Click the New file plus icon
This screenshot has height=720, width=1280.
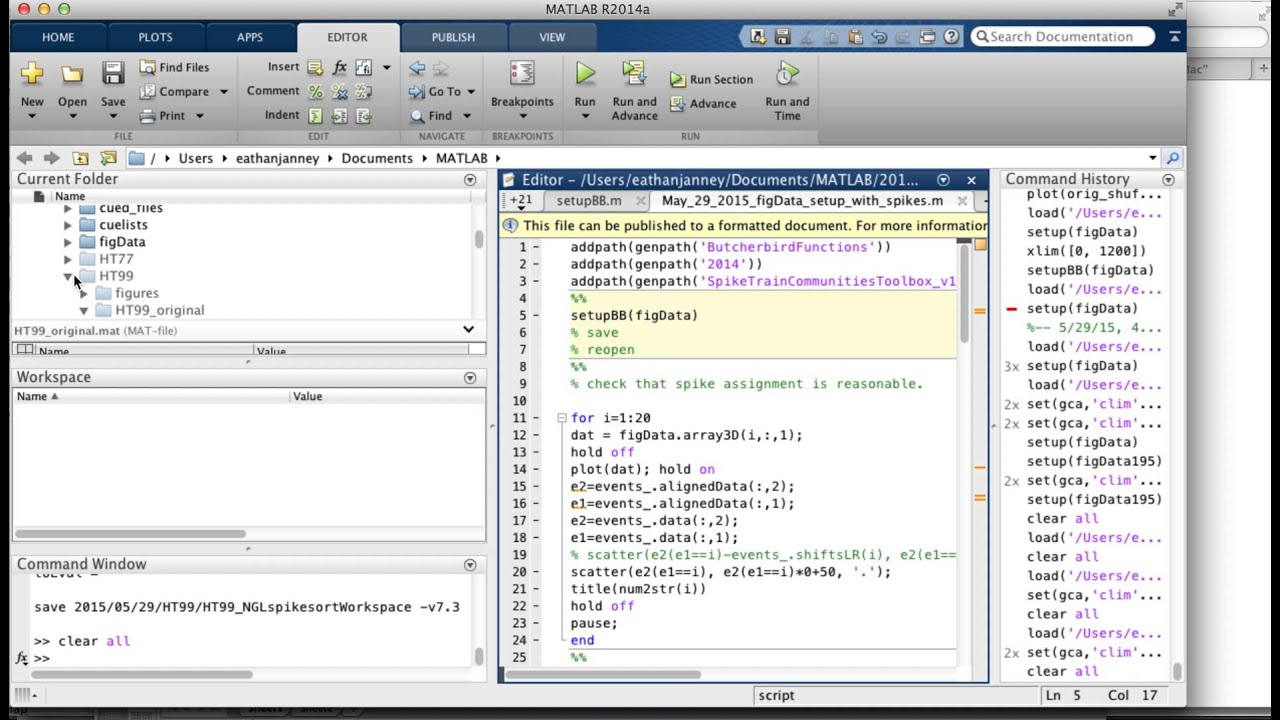(x=32, y=74)
